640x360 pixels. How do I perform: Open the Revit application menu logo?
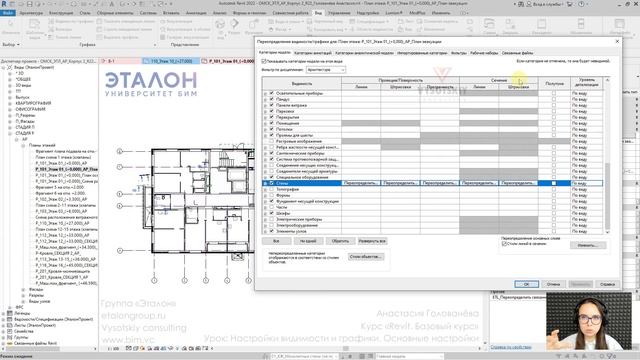tap(4, 4)
